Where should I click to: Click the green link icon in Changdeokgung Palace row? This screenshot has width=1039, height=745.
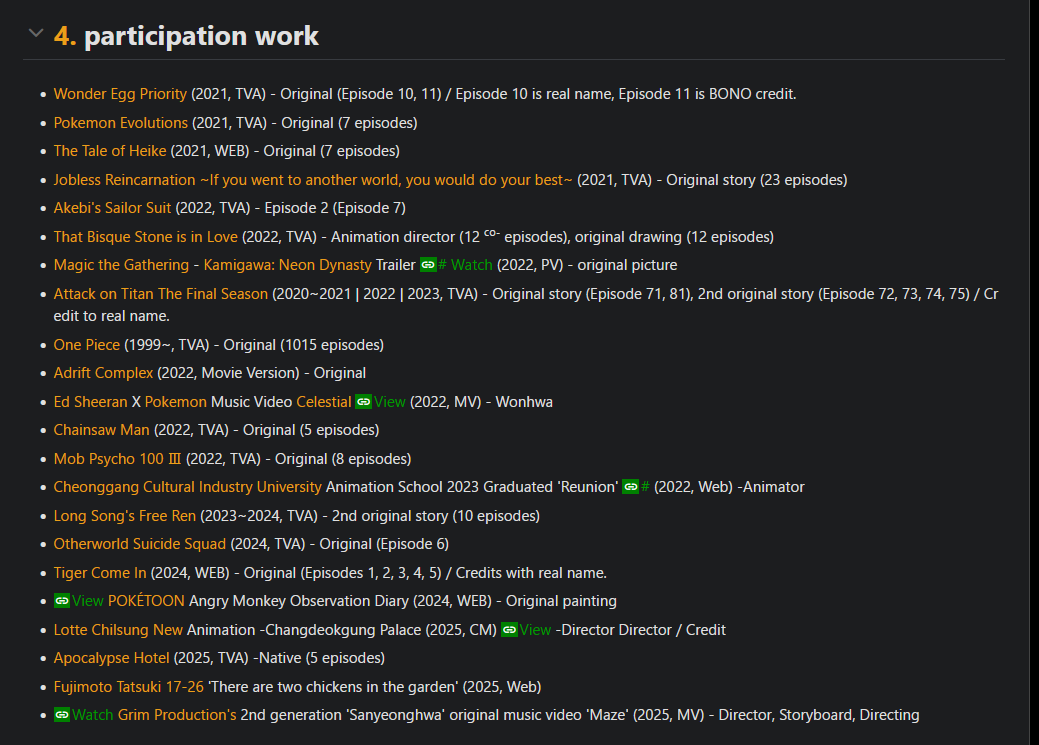(509, 630)
